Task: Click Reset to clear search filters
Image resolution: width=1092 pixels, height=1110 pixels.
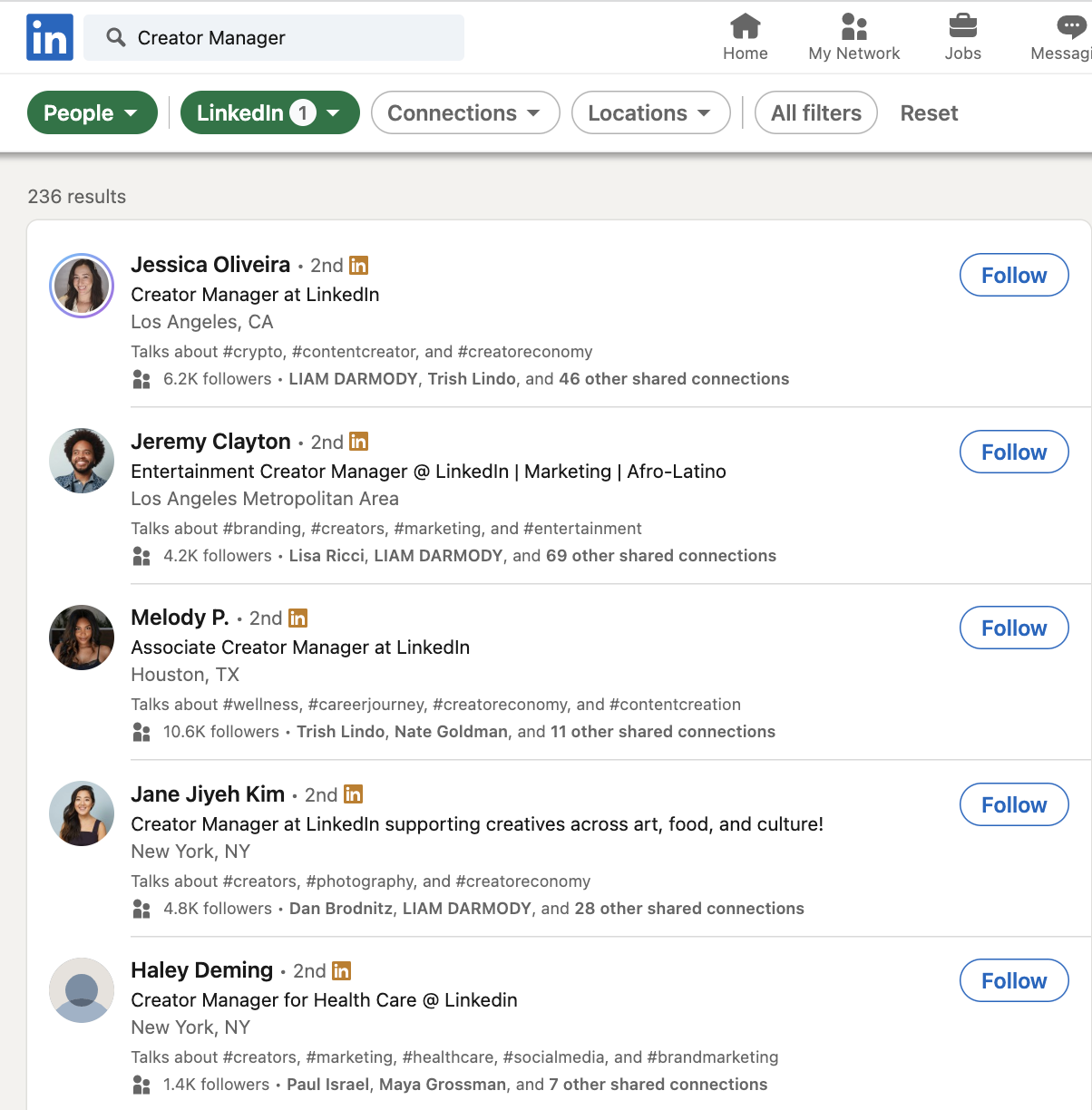Action: click(x=929, y=112)
